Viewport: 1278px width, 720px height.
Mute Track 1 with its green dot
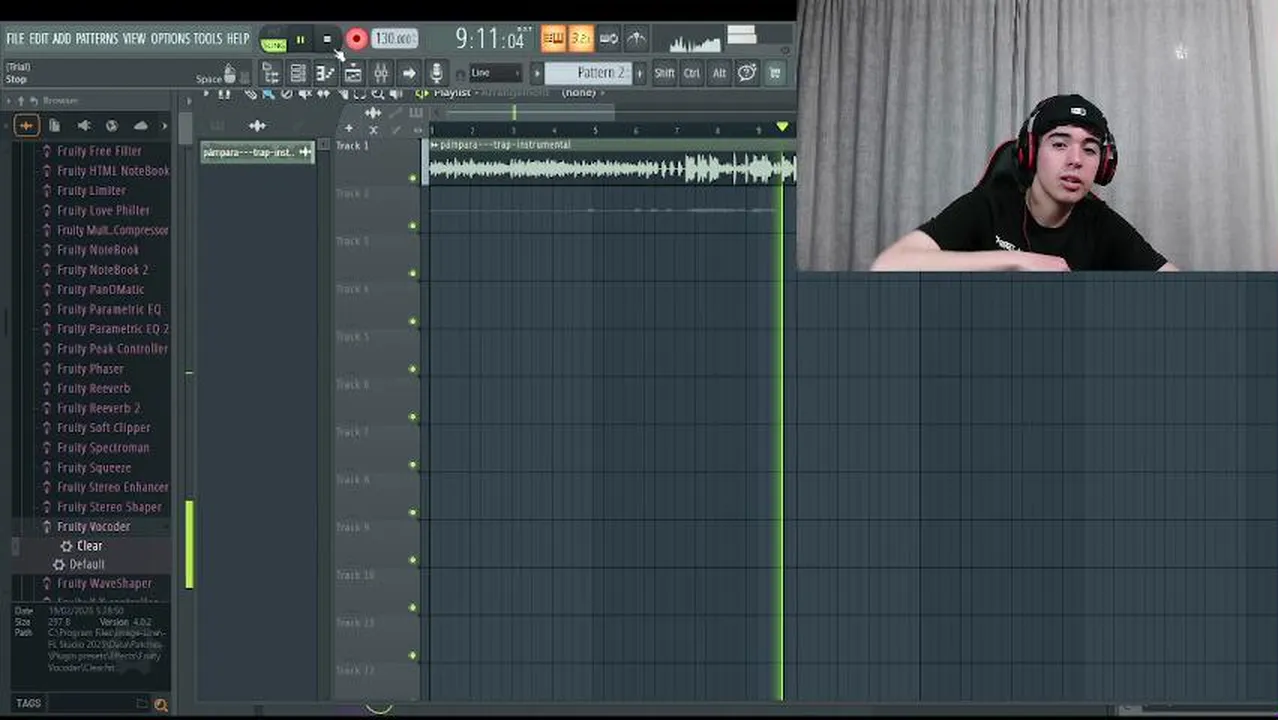click(x=413, y=178)
